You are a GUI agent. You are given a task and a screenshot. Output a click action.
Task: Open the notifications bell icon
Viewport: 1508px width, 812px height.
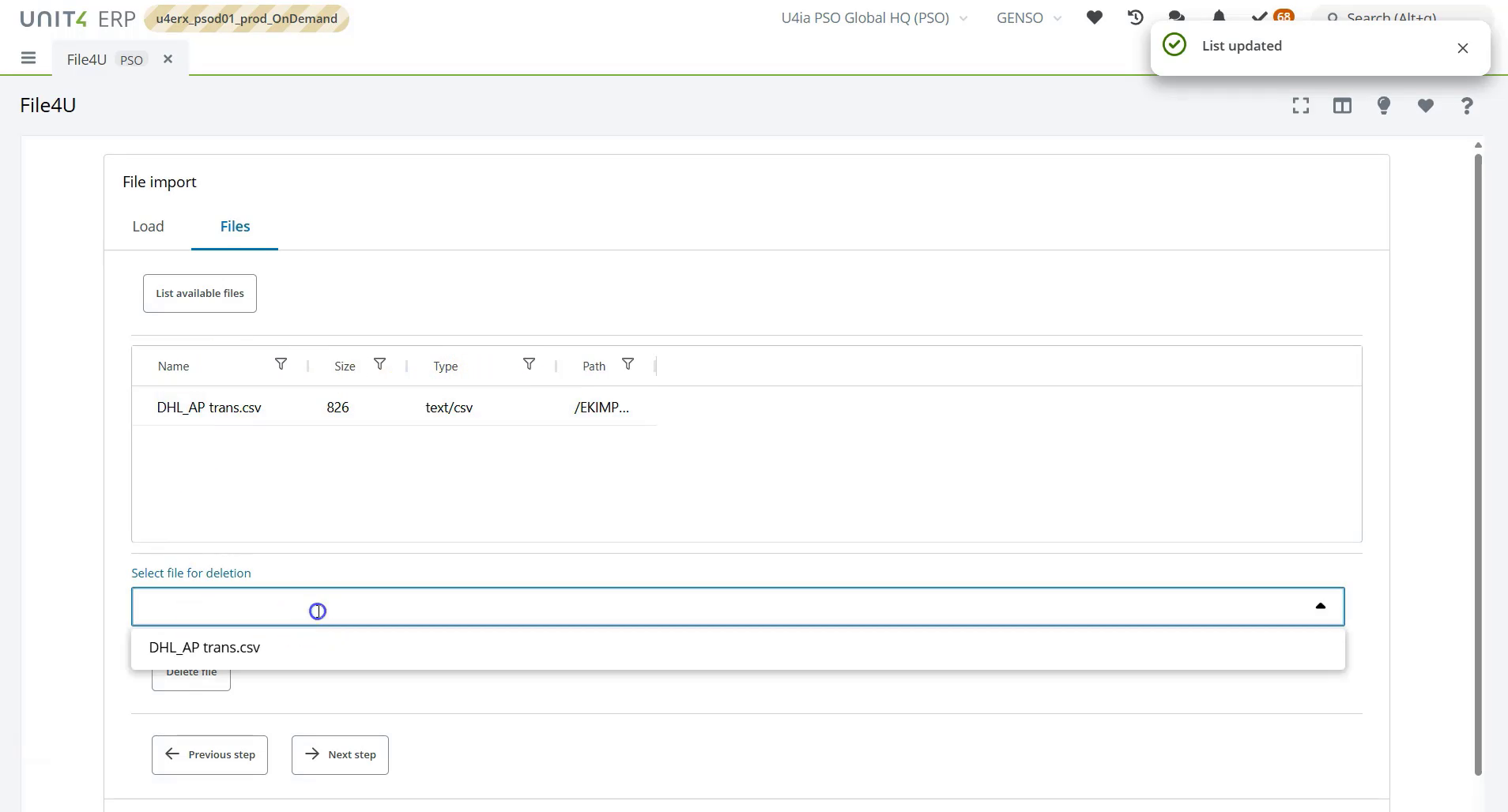coord(1220,17)
